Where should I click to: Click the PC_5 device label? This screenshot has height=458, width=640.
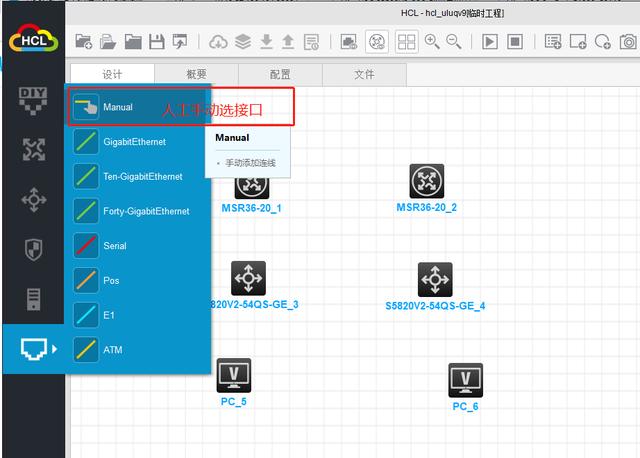coord(233,402)
